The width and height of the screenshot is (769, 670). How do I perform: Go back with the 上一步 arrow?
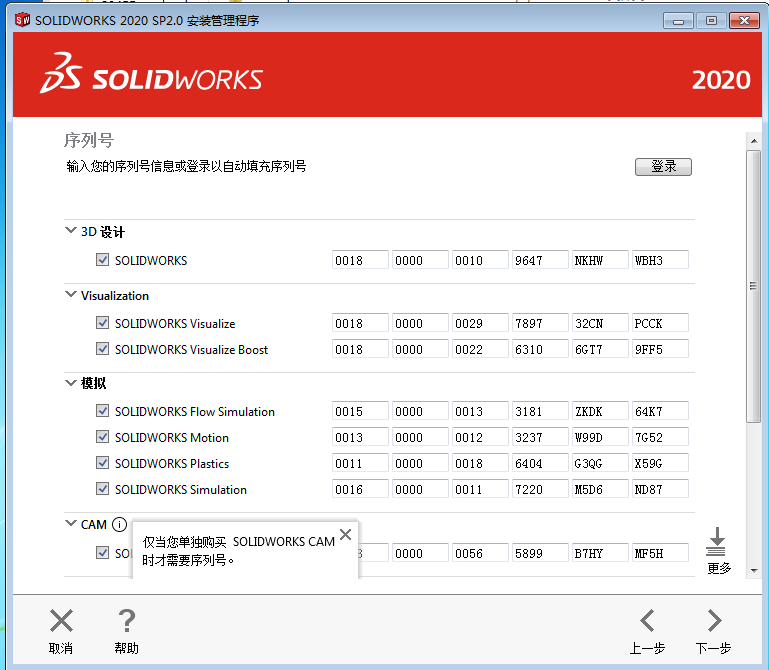pos(647,621)
